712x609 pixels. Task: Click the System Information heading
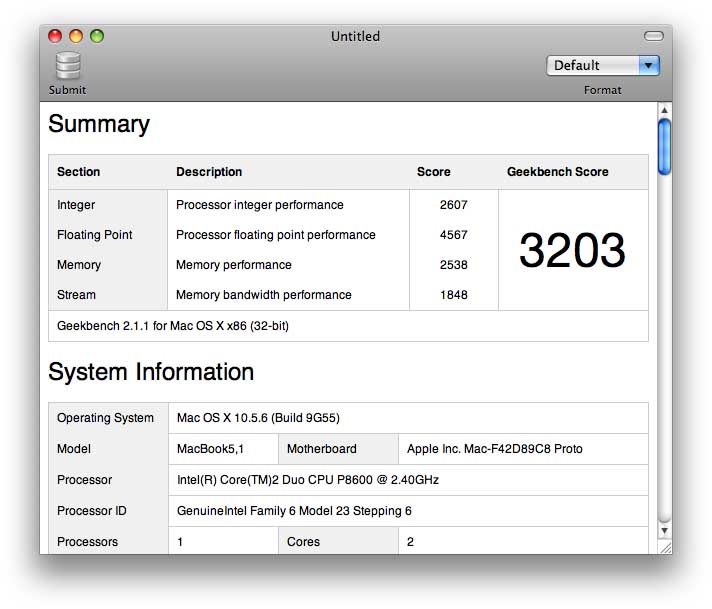(x=151, y=371)
